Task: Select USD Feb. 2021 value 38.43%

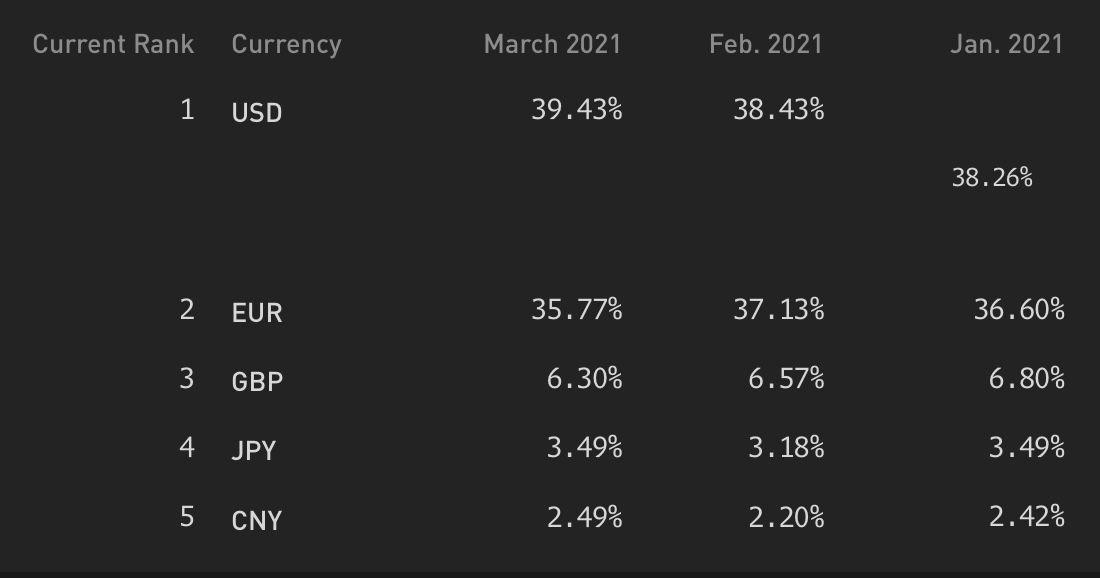Action: [779, 109]
